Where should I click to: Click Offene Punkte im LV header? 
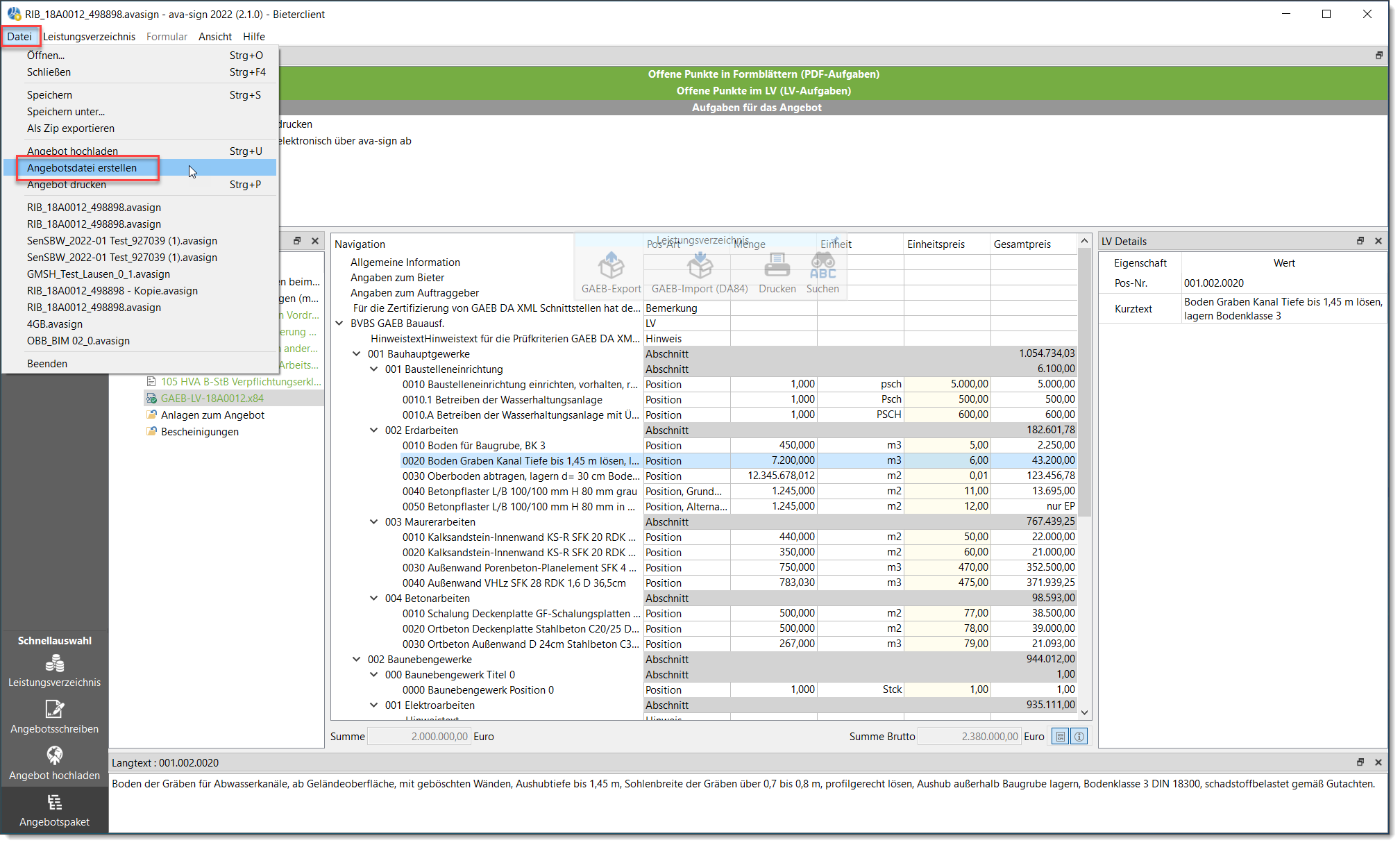764,91
